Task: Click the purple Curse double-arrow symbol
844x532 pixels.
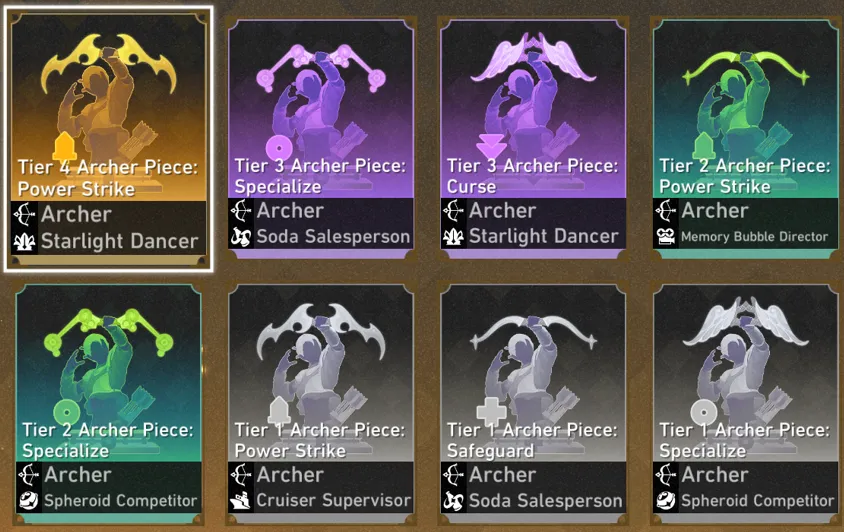Action: tap(491, 148)
